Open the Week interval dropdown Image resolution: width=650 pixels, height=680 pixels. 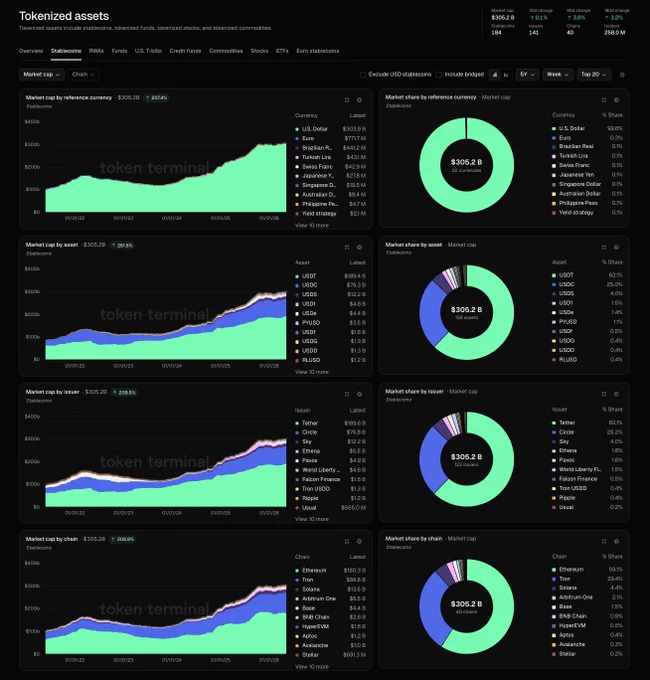click(x=558, y=75)
